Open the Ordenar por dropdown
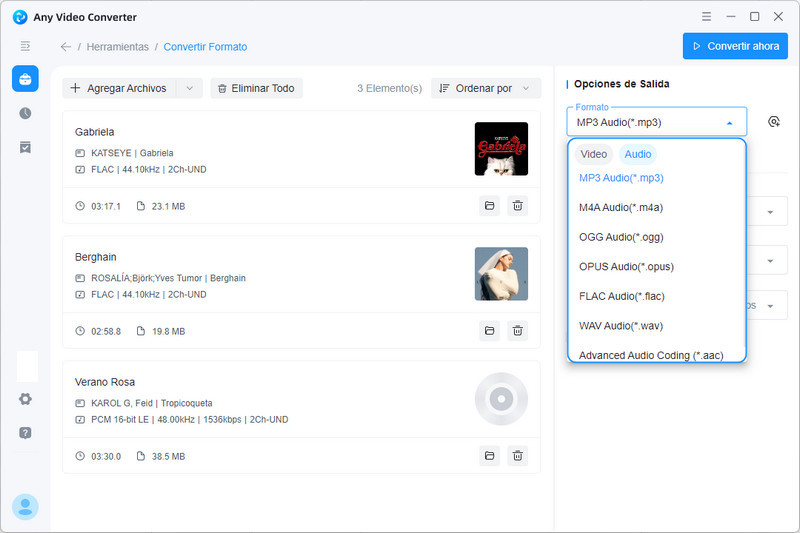The image size is (800, 533). [486, 88]
